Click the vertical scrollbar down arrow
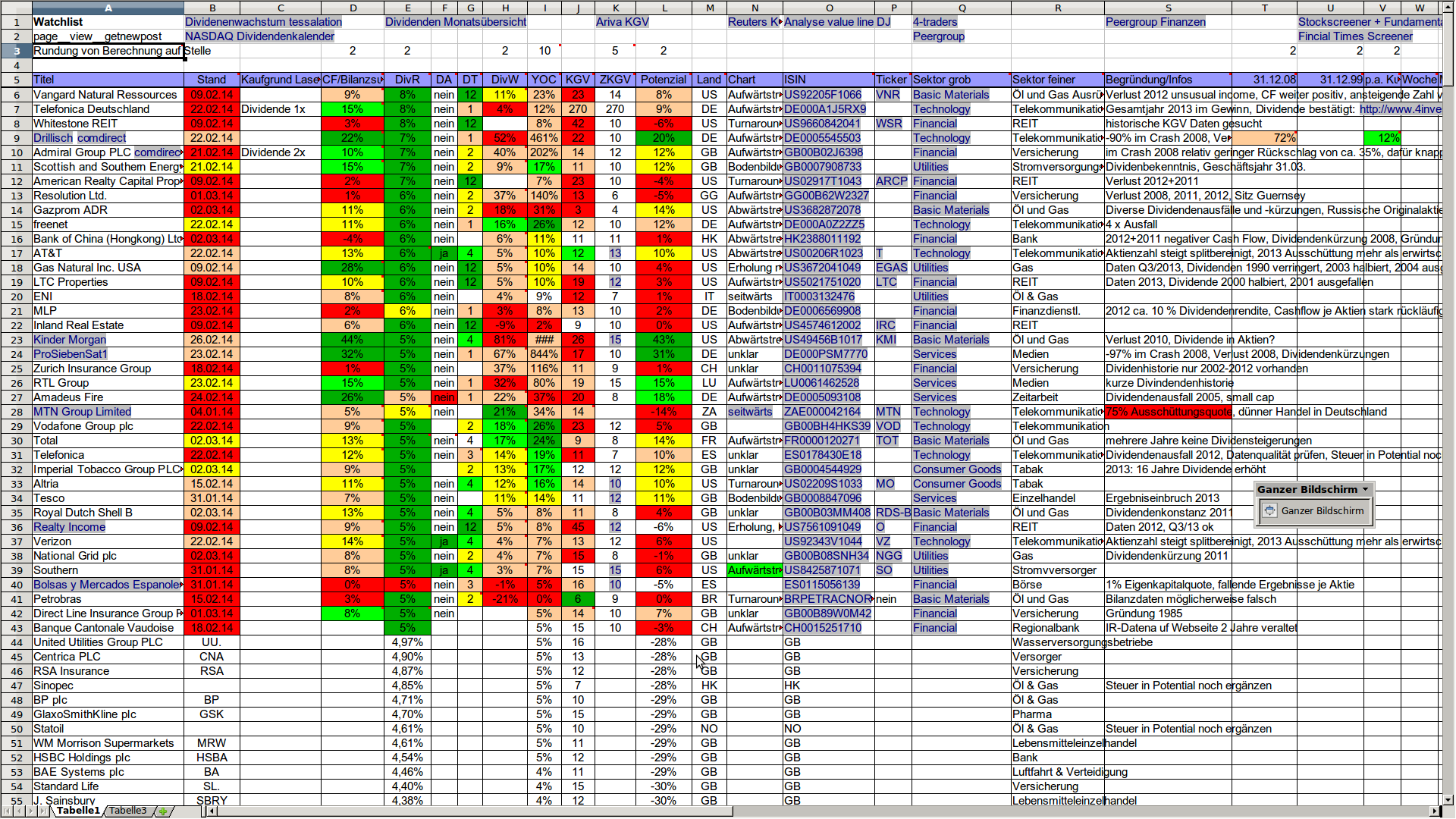The width and height of the screenshot is (1456, 819). coord(1448,799)
